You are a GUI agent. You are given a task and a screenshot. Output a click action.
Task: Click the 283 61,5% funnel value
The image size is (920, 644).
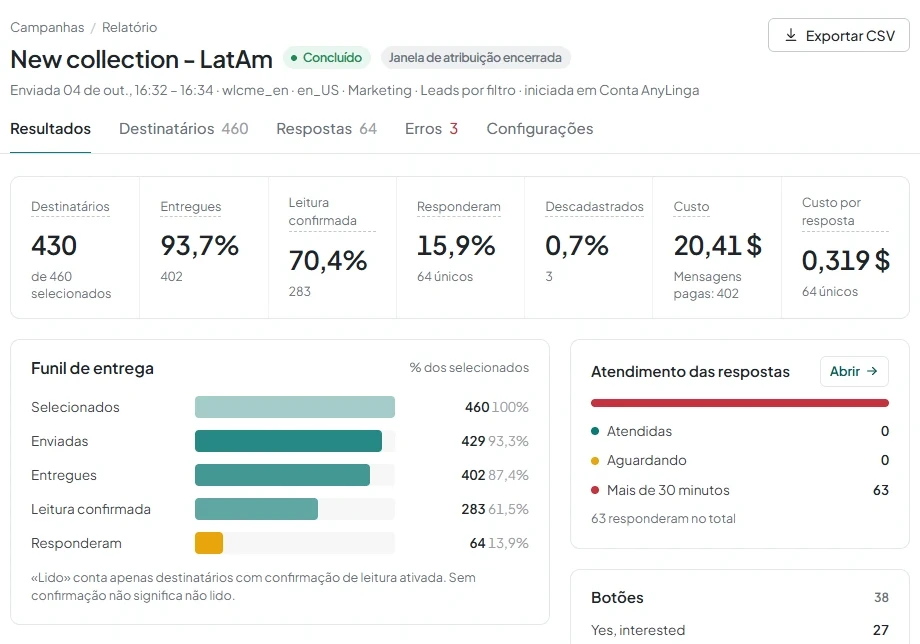pos(495,509)
